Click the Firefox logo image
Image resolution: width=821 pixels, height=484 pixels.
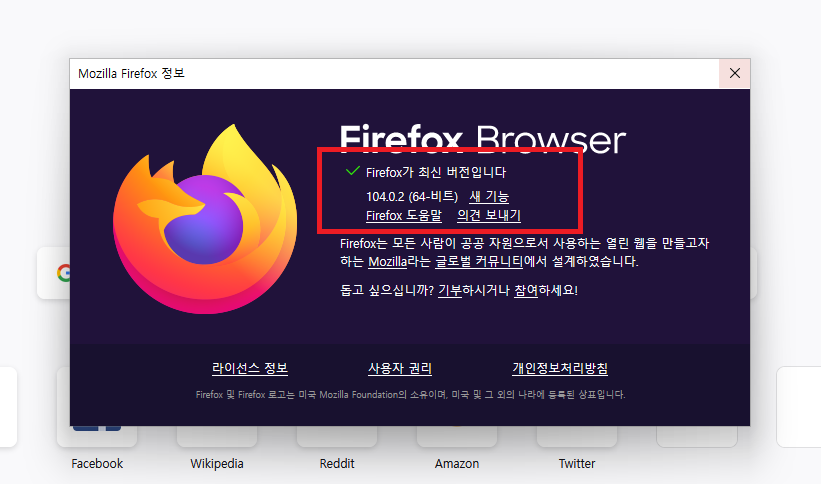click(205, 219)
